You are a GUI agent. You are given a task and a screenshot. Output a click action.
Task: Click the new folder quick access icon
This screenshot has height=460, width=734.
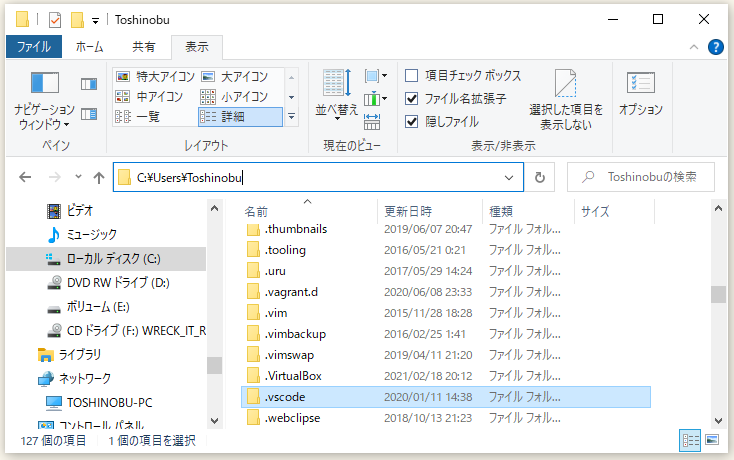pos(77,20)
